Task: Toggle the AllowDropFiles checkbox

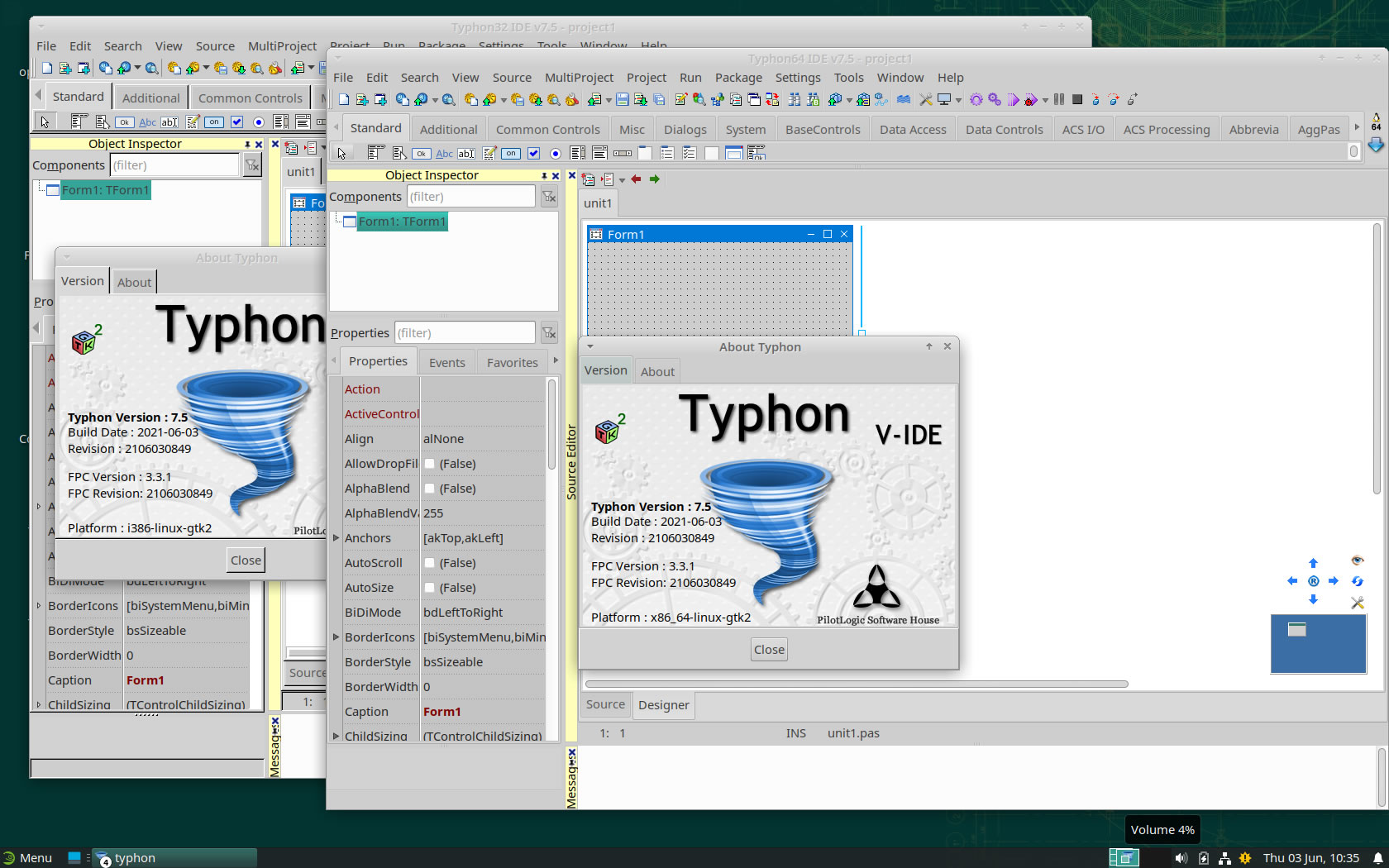Action: click(430, 464)
